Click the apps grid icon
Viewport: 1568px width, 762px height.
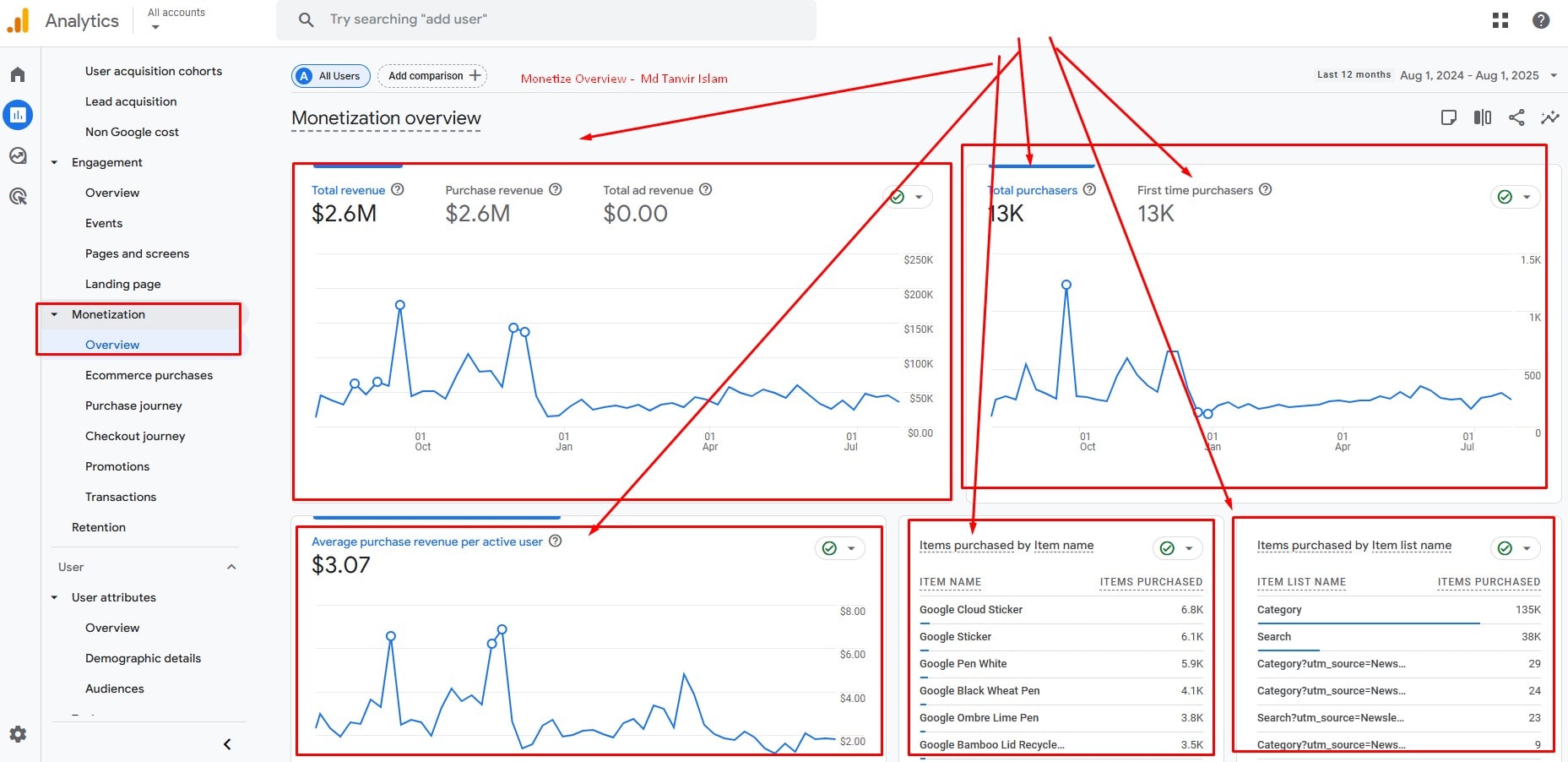[1500, 20]
